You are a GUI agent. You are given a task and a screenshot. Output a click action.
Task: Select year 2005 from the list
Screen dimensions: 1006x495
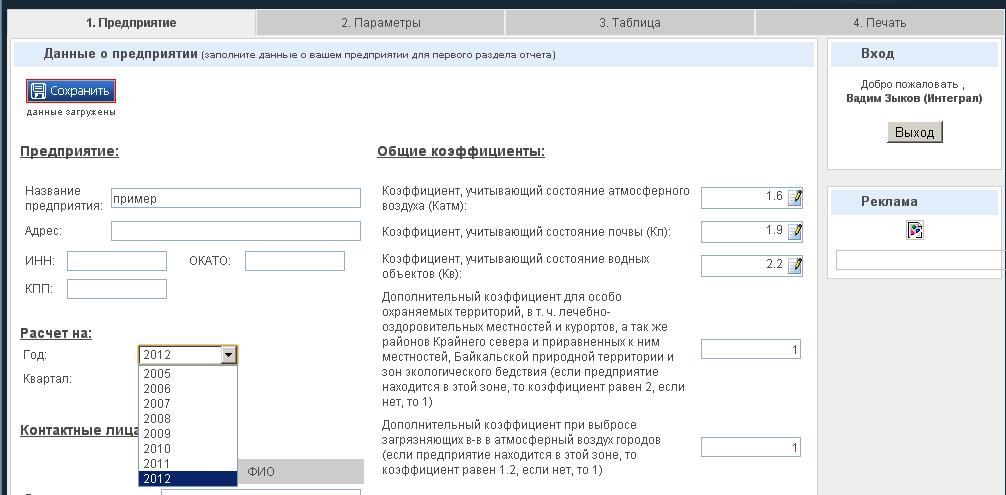(x=157, y=374)
